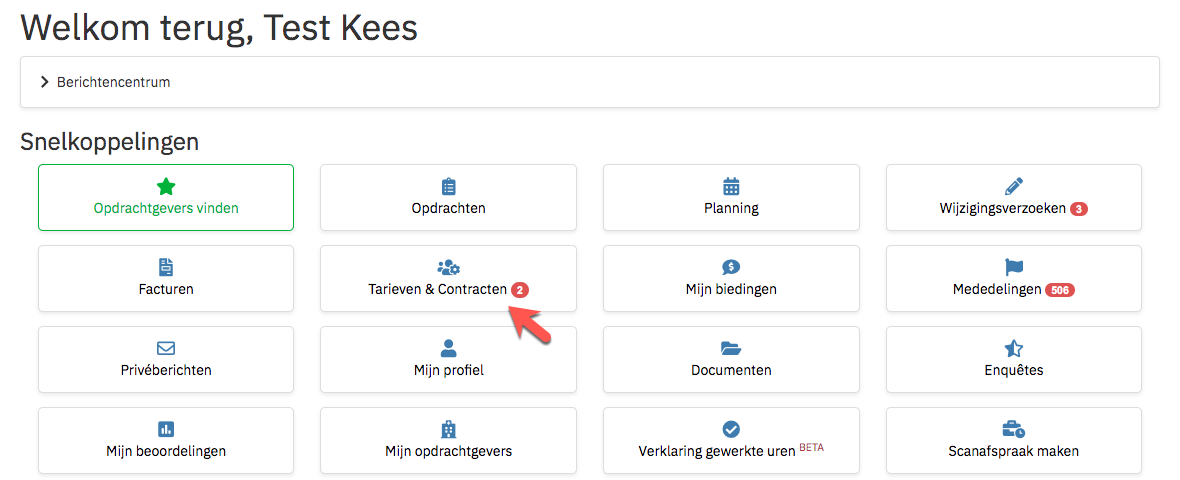Image resolution: width=1180 pixels, height=480 pixels.
Task: Click the pencil icon above Wijzigingsverzoeken
Action: click(1014, 187)
